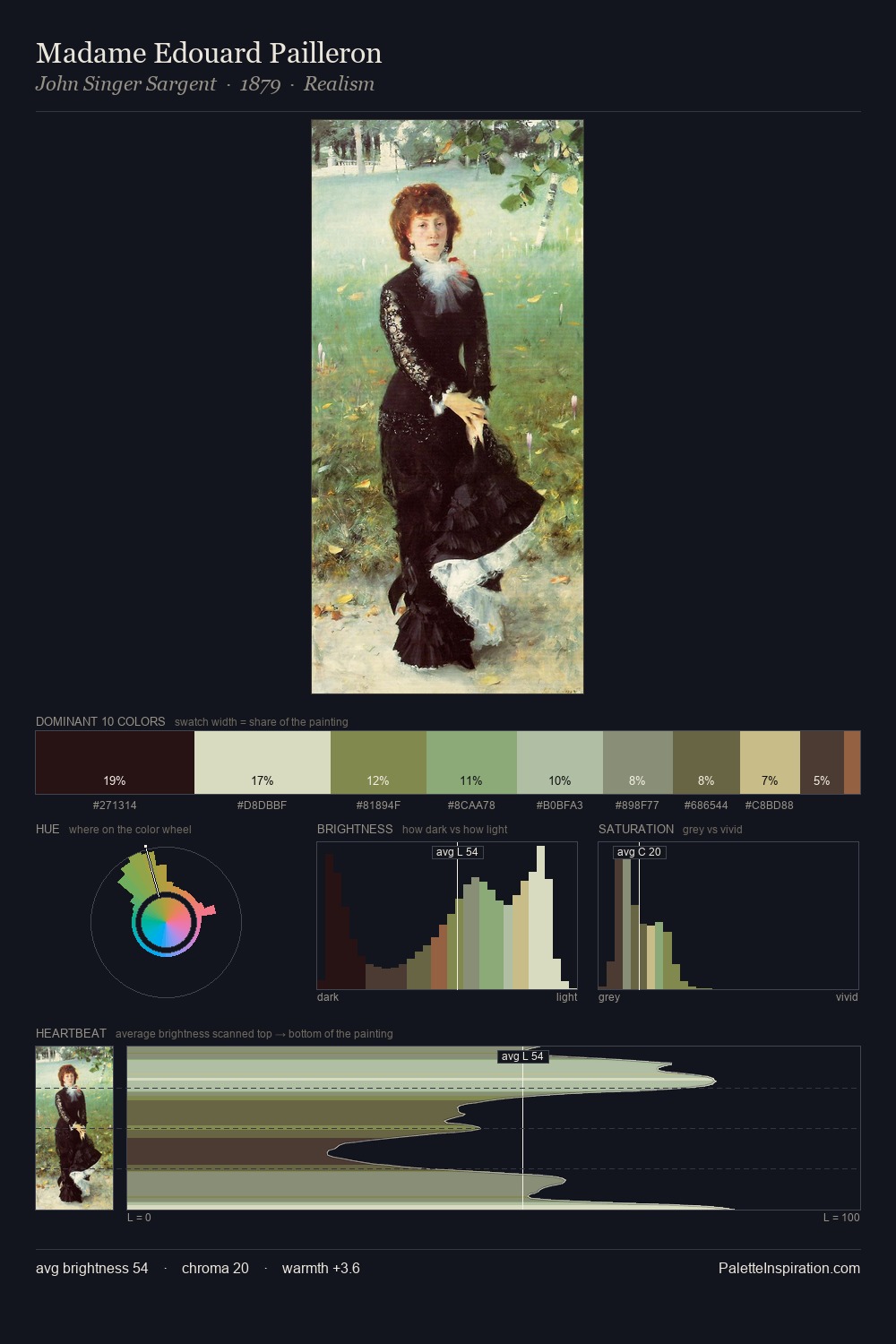The height and width of the screenshot is (1344, 896).
Task: Click the 'DOMINANT 10 COLORS' heading
Action: pos(100,721)
